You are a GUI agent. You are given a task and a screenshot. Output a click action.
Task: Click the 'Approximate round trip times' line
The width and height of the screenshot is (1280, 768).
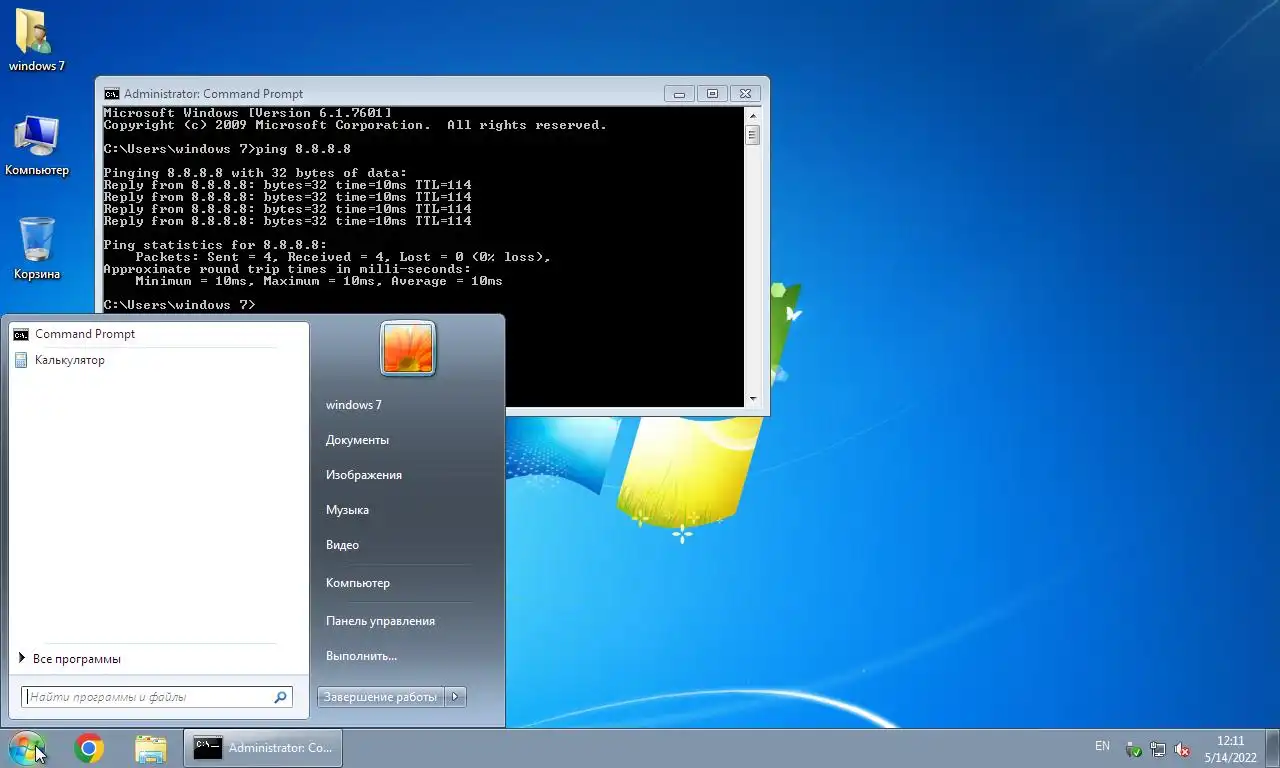coord(287,269)
